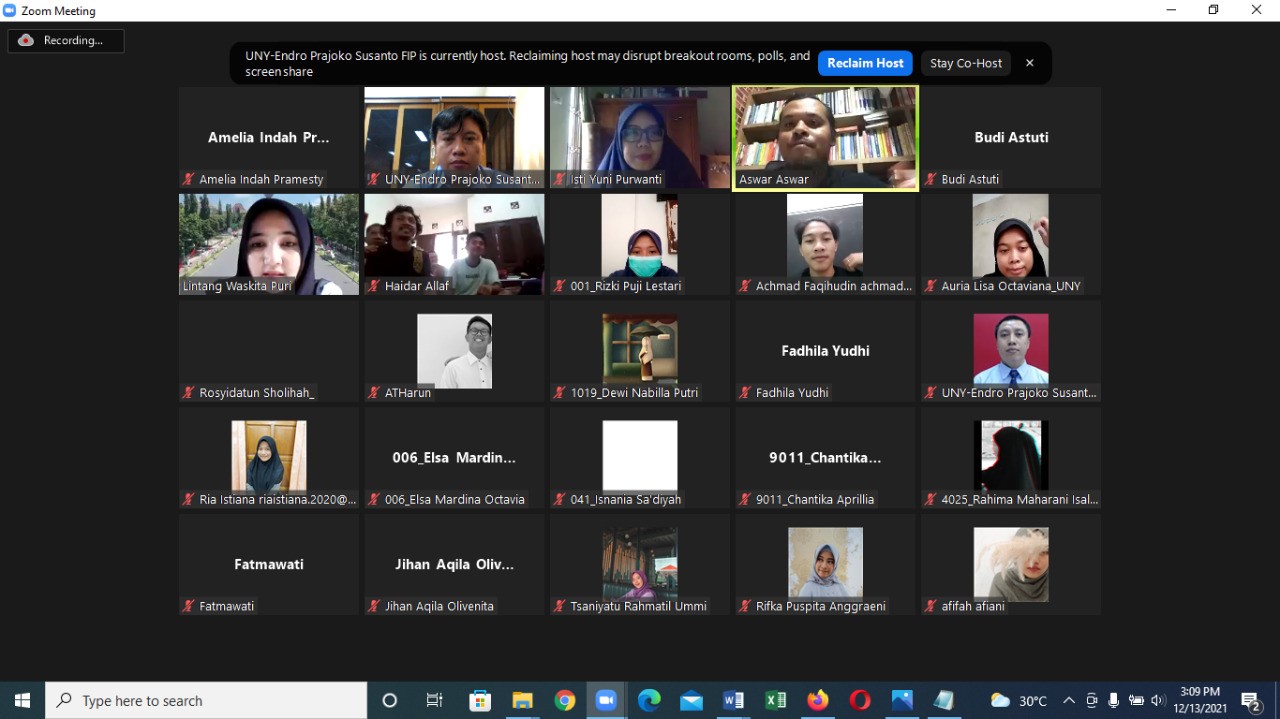Select ATHarun's profile picture tile
Image resolution: width=1280 pixels, height=719 pixels.
tap(454, 351)
